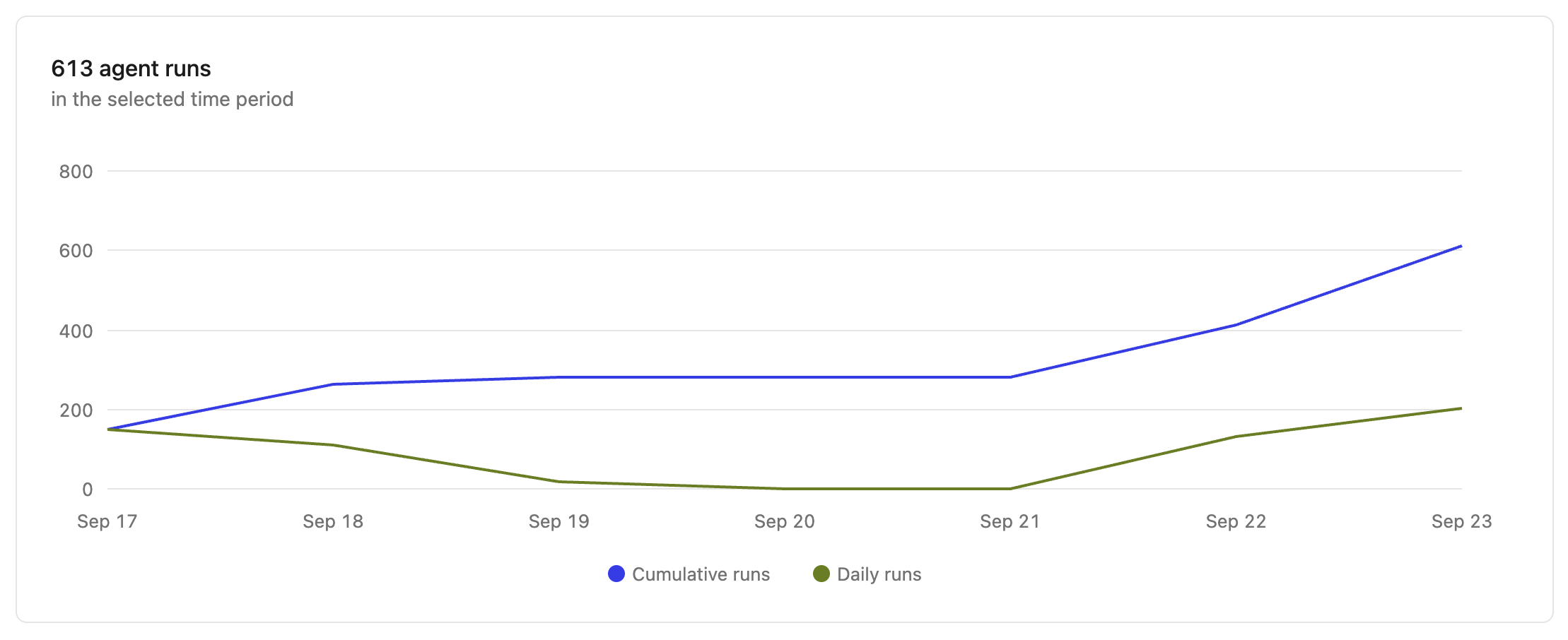Select the Sep 21 date label

click(1010, 521)
